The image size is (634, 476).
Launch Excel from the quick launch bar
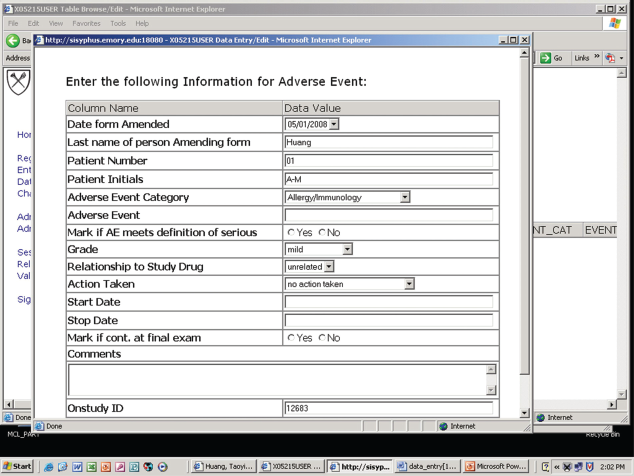(91, 467)
